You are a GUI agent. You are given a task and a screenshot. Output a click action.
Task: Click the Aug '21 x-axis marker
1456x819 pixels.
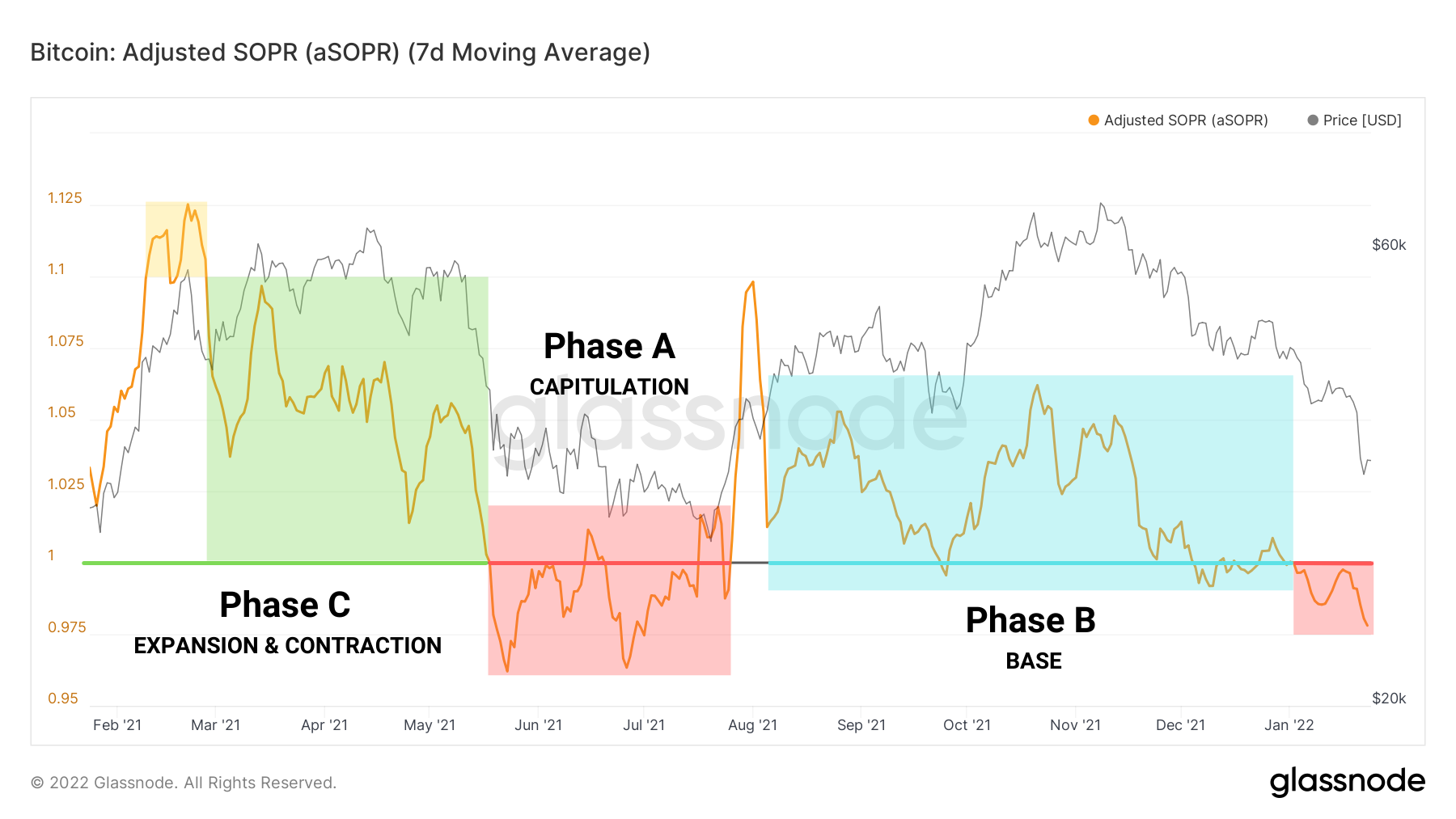[752, 725]
